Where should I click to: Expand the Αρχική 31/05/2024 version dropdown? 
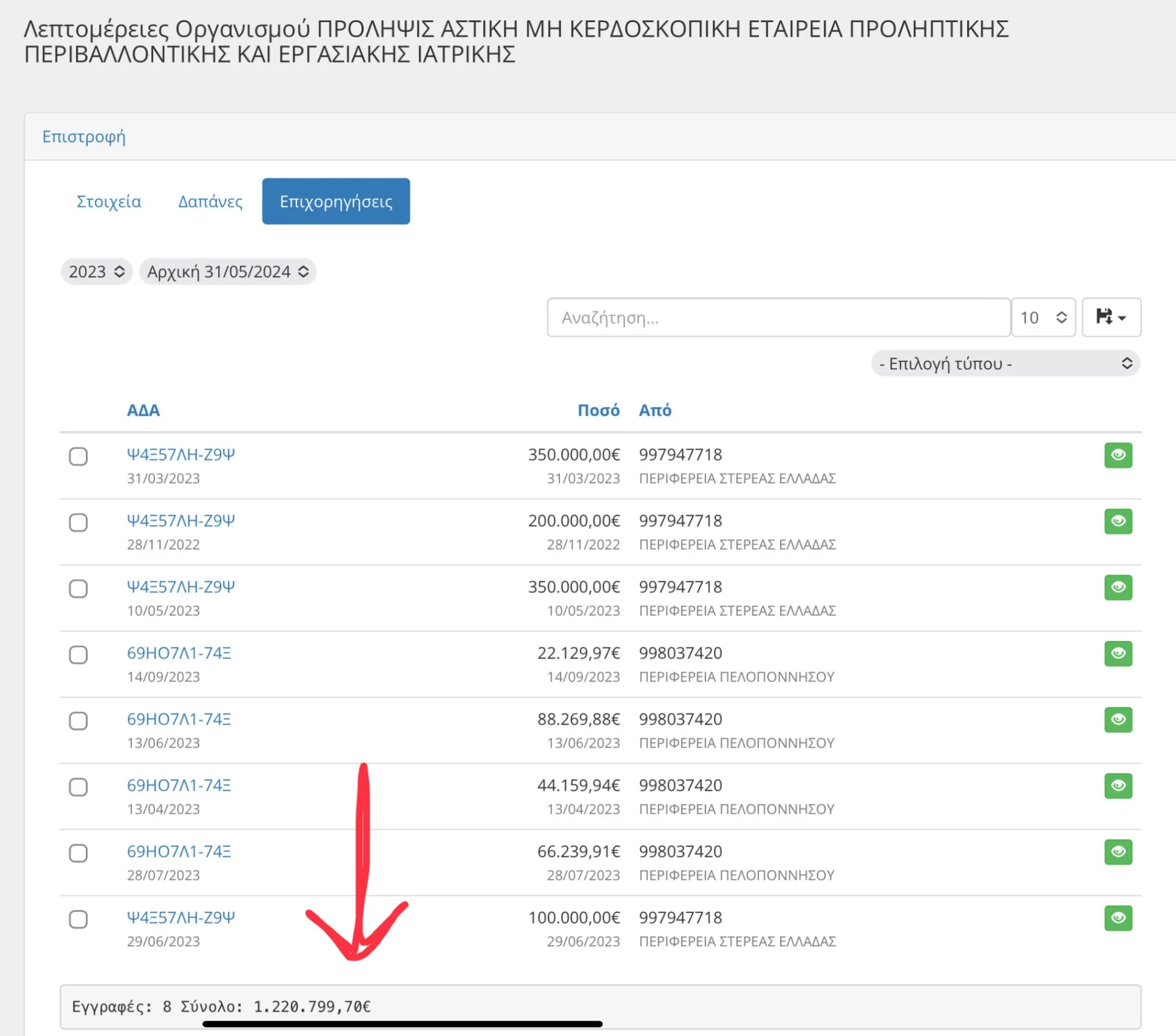[227, 271]
